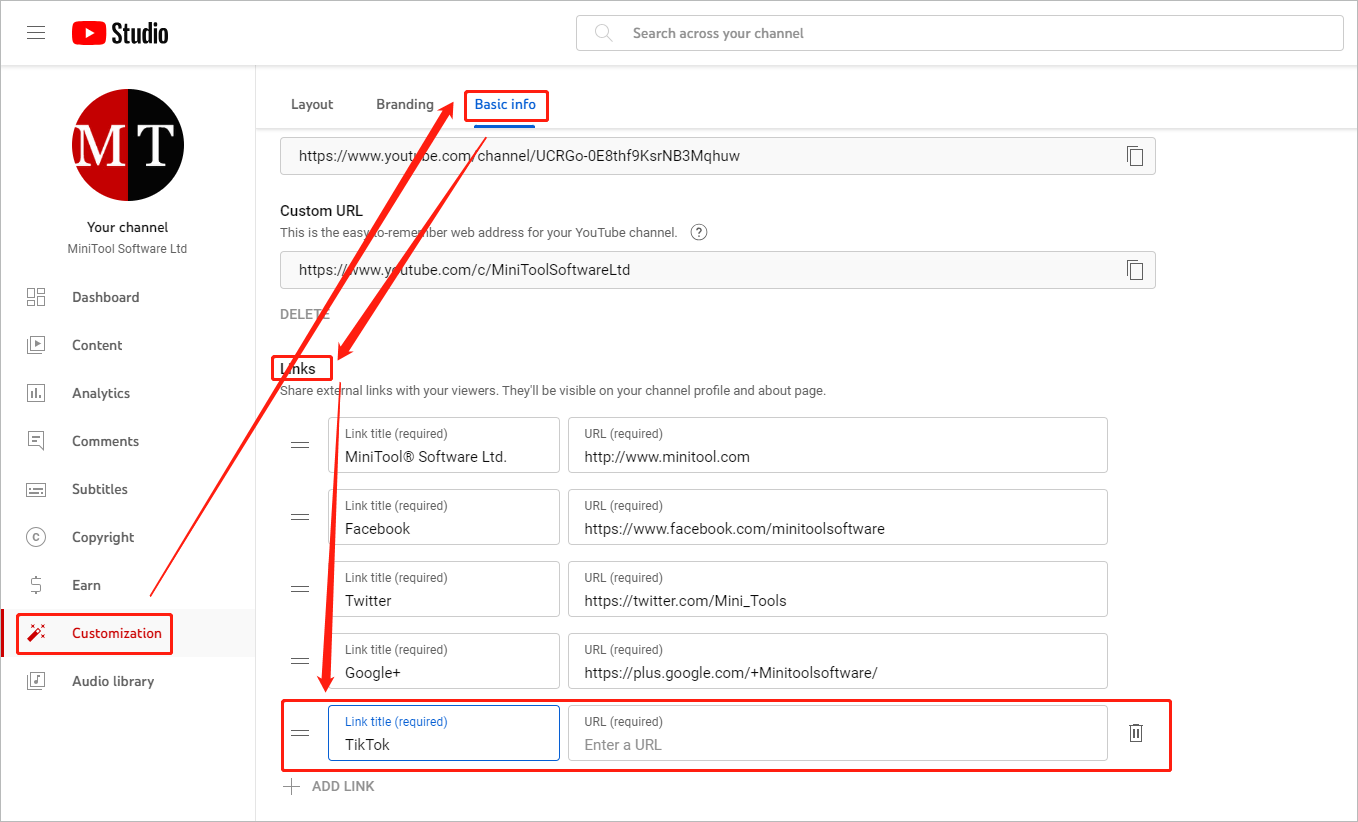Image resolution: width=1358 pixels, height=822 pixels.
Task: Click the search magnifier icon
Action: 603,33
